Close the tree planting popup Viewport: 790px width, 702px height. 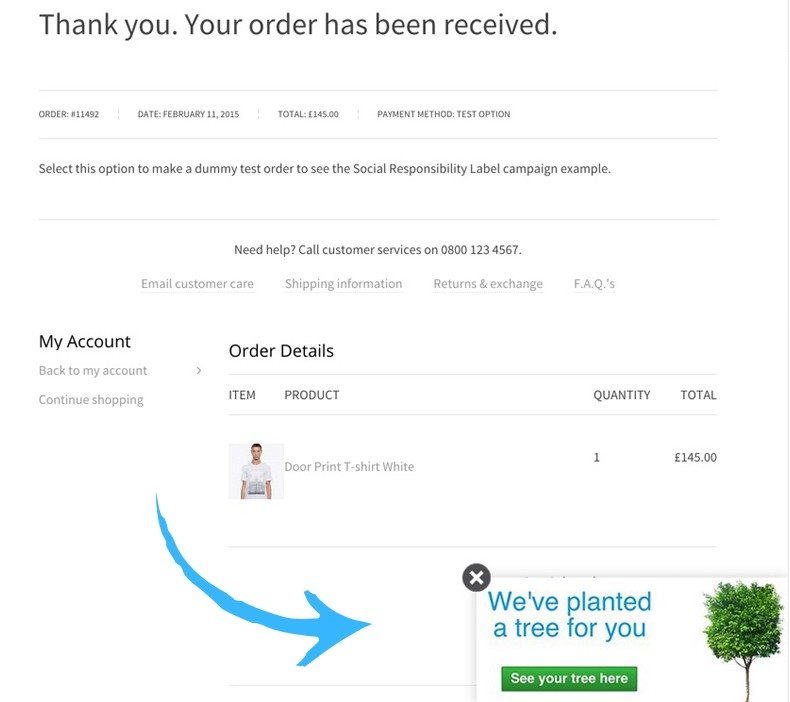pos(477,577)
